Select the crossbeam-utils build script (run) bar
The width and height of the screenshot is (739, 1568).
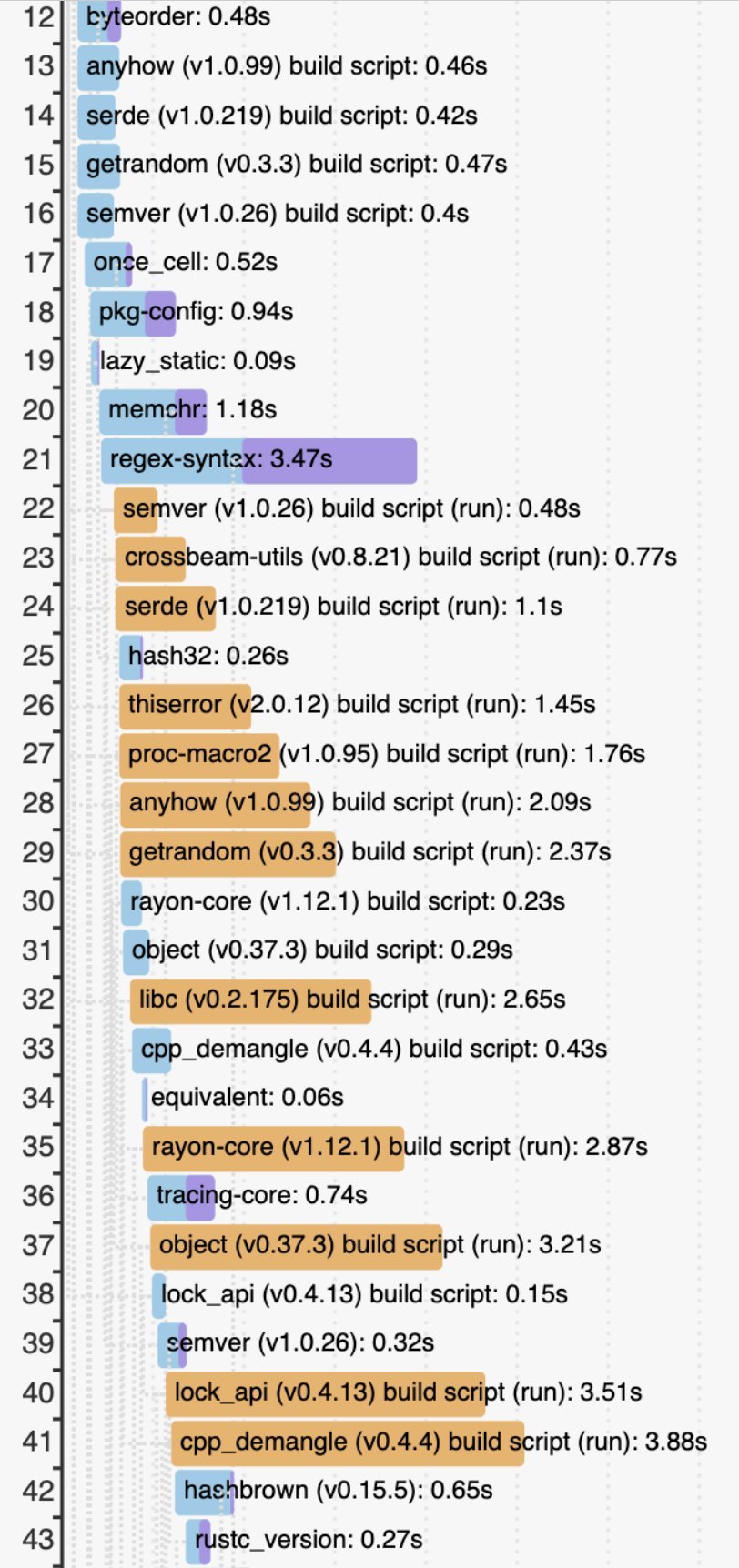[150, 558]
